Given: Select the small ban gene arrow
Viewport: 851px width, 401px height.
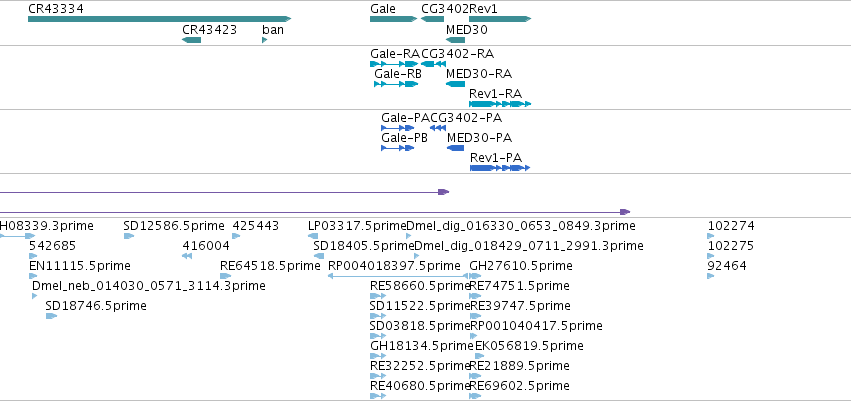Looking at the screenshot, I should (x=264, y=40).
